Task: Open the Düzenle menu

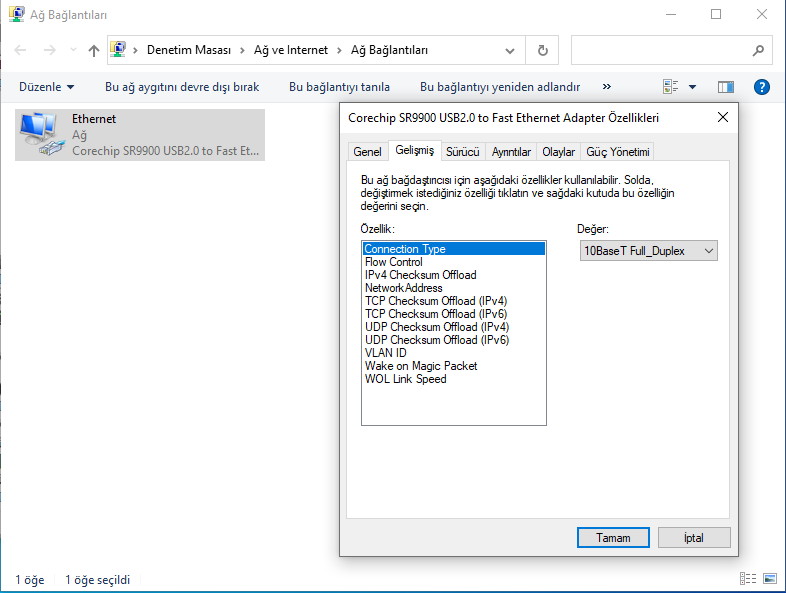Action: point(46,87)
